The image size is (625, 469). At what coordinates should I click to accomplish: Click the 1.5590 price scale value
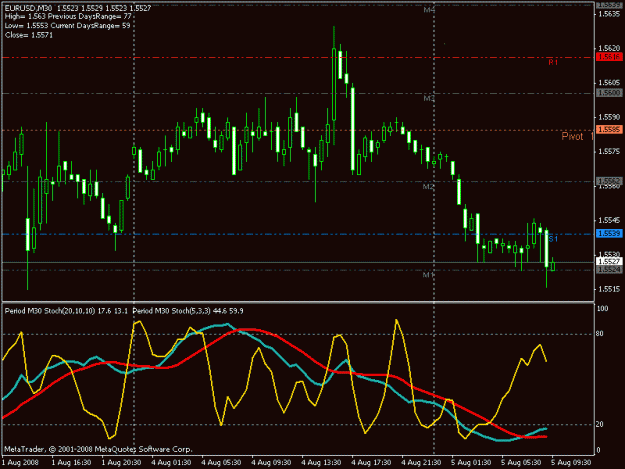(x=609, y=117)
